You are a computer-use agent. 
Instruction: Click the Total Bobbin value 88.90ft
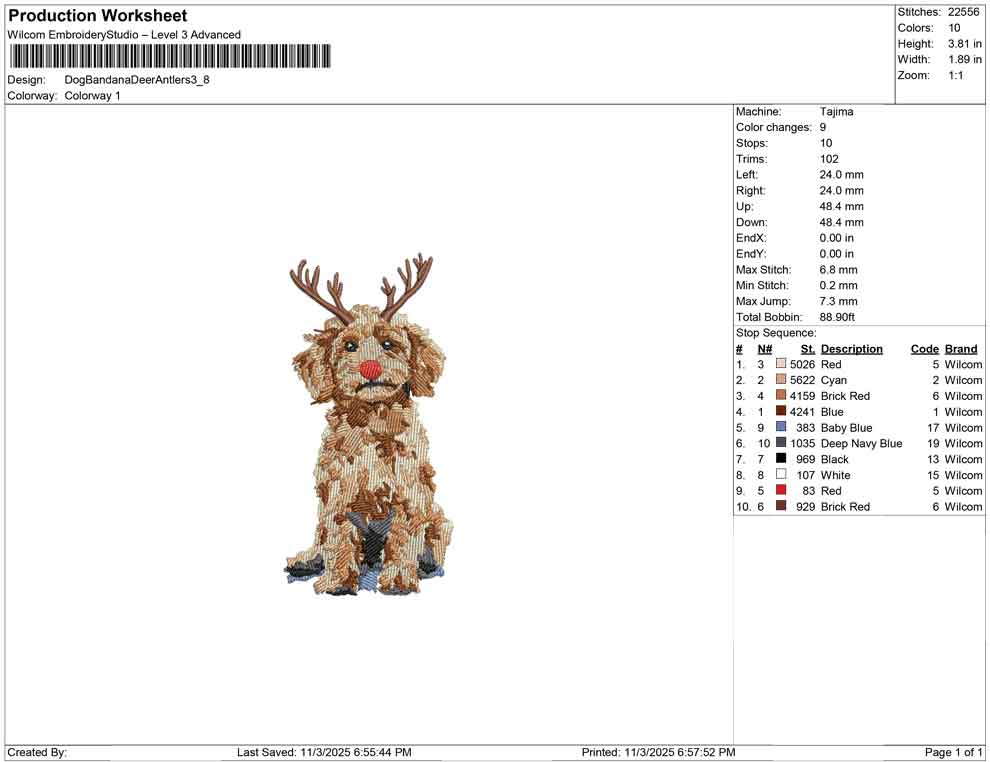point(837,317)
